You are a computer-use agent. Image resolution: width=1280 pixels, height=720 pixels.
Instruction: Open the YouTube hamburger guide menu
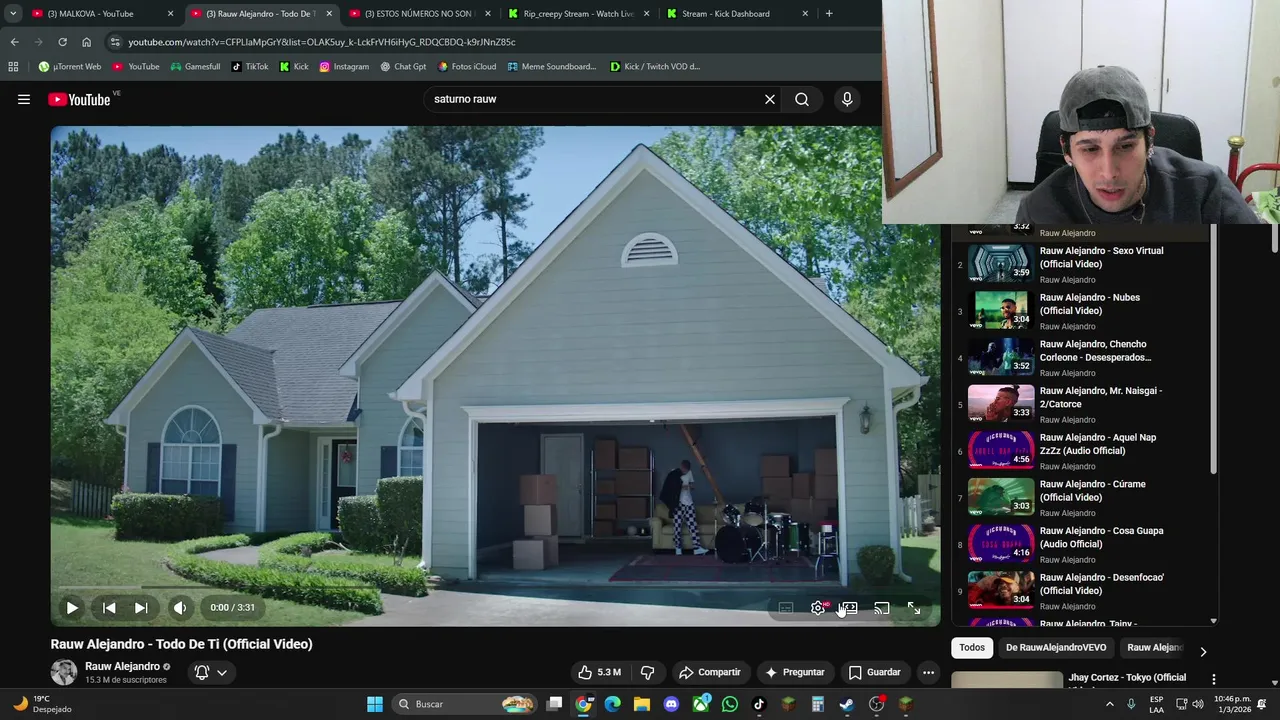(x=24, y=99)
